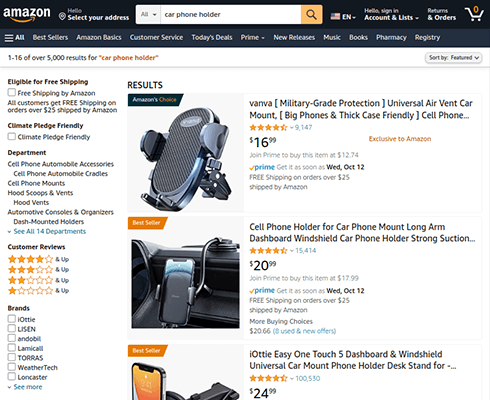Open the EN language dropdown
This screenshot has height=400, width=490.
349,17
